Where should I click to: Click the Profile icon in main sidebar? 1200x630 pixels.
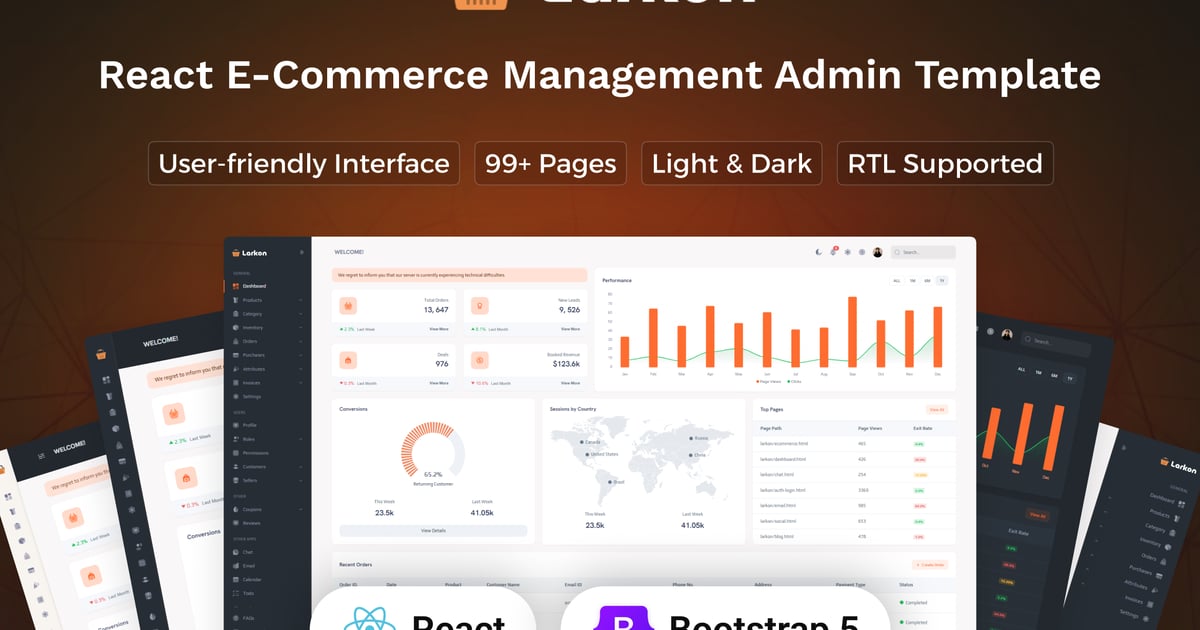click(236, 425)
